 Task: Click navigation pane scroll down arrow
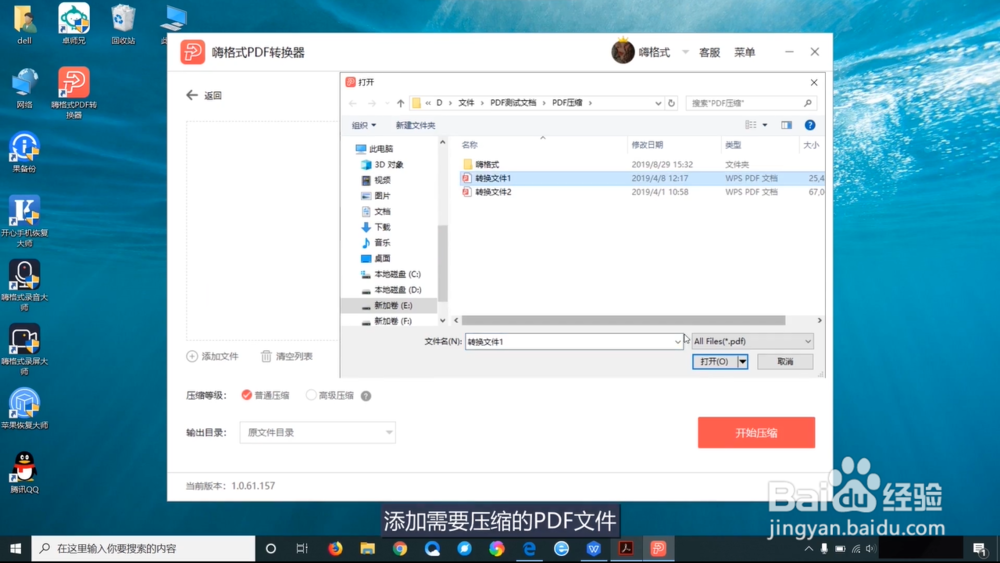tap(443, 320)
